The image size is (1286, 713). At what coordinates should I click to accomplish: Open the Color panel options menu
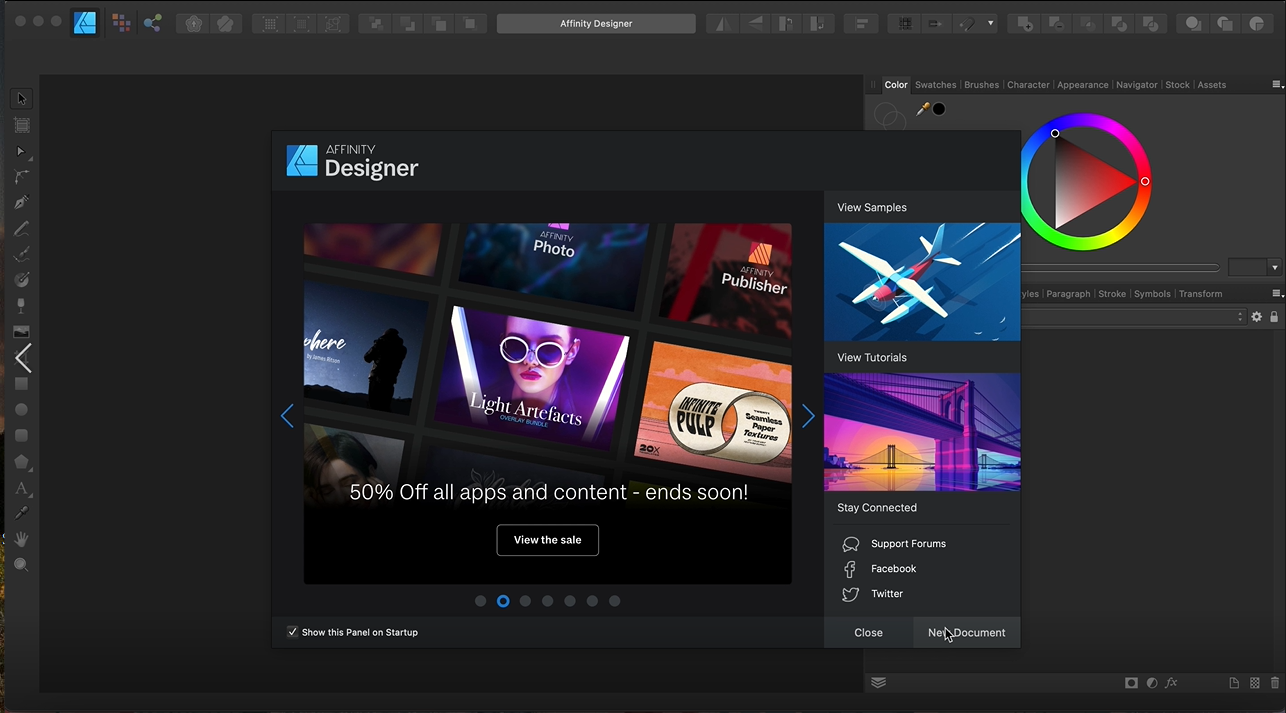click(1277, 85)
